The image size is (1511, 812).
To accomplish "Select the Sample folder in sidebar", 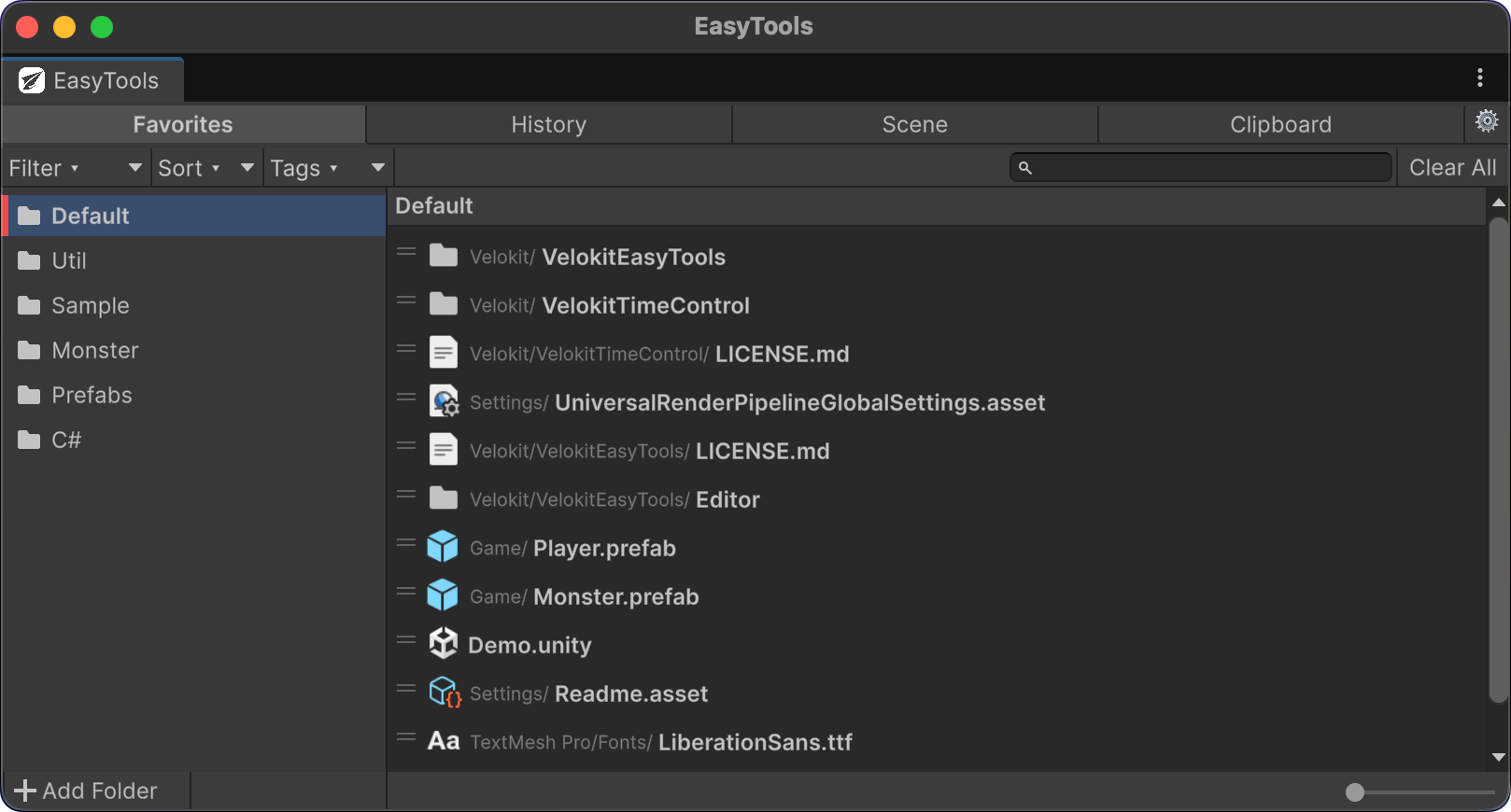I will pos(194,305).
